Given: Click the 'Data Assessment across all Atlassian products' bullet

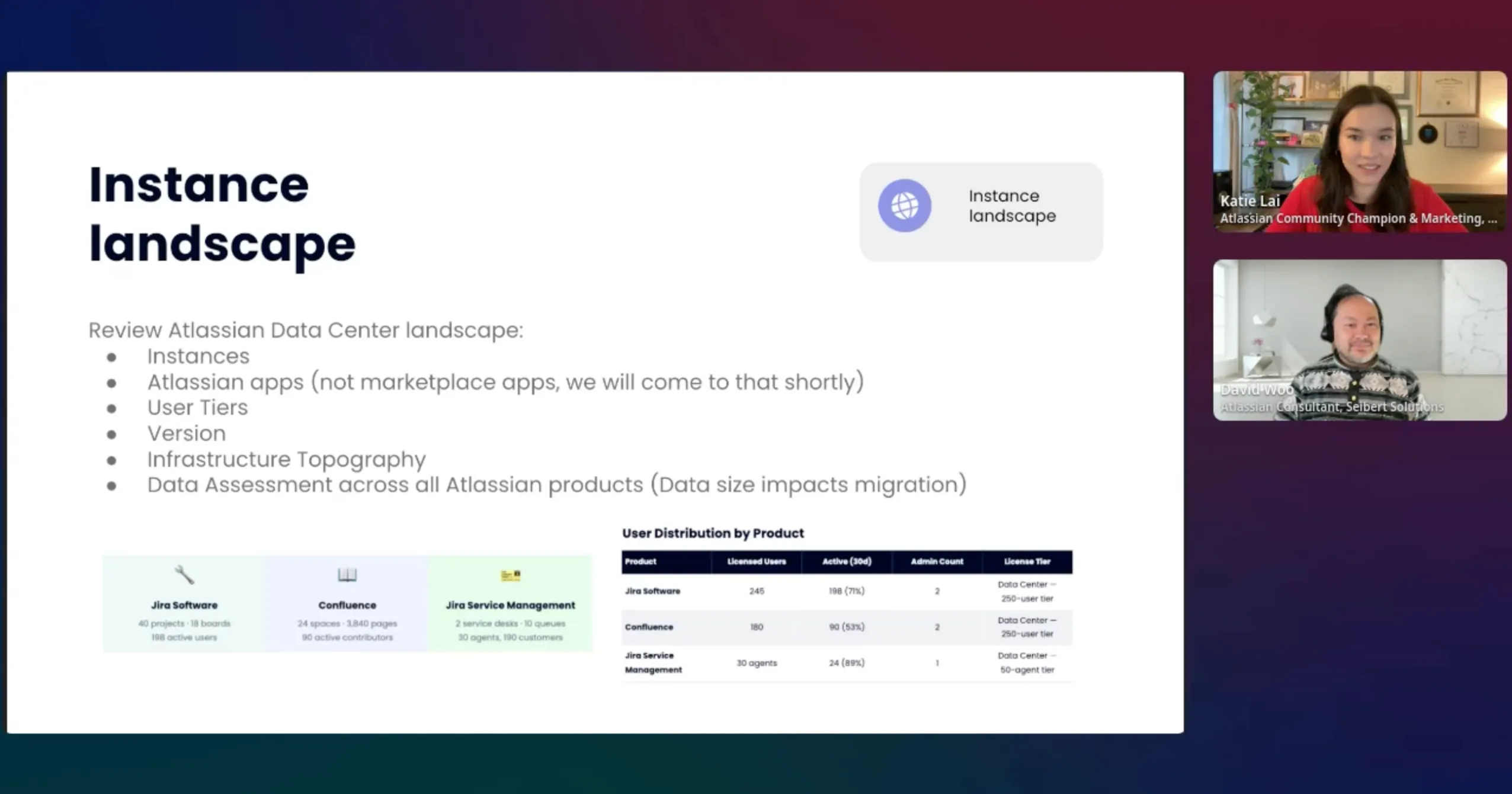Looking at the screenshot, I should coord(557,485).
